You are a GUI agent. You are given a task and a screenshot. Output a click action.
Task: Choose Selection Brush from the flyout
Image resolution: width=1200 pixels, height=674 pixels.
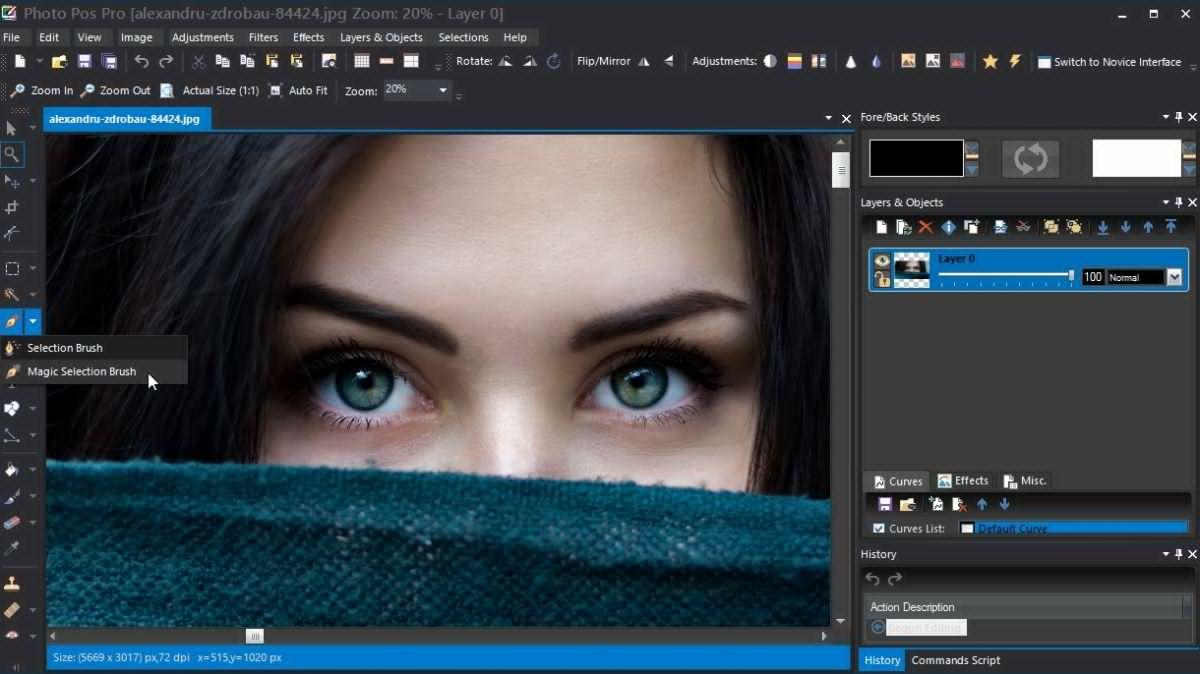point(65,348)
